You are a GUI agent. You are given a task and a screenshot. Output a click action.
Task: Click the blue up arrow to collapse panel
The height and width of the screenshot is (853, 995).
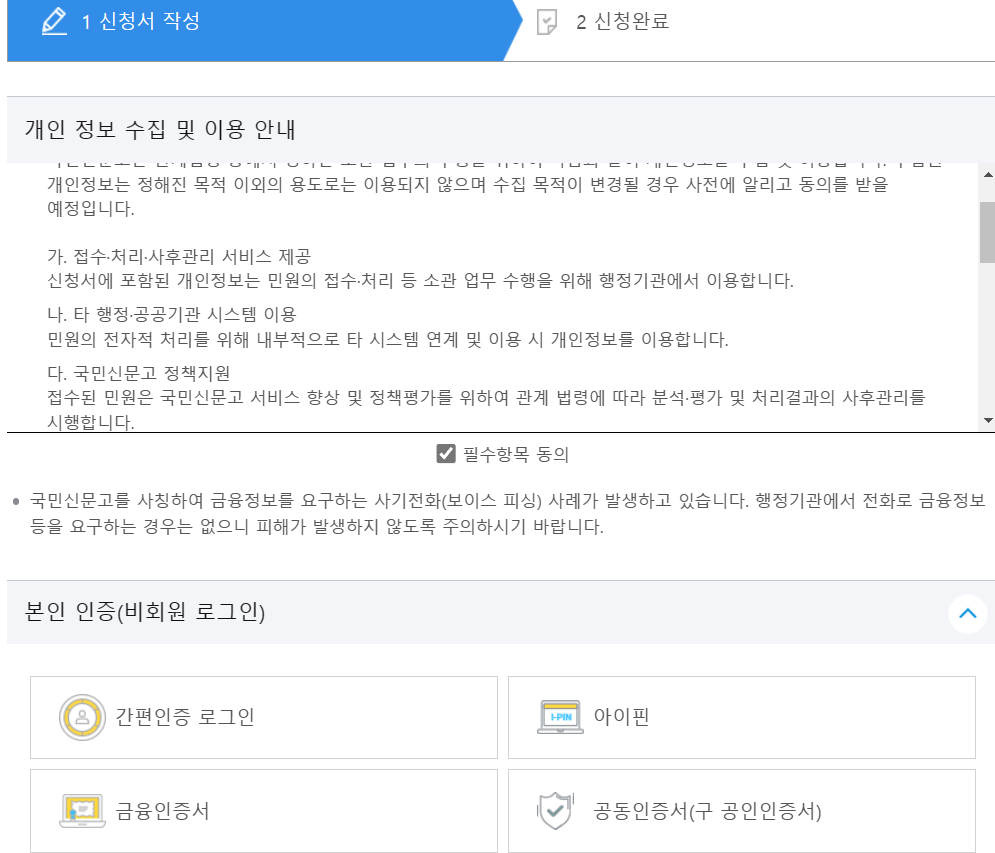pyautogui.click(x=967, y=615)
